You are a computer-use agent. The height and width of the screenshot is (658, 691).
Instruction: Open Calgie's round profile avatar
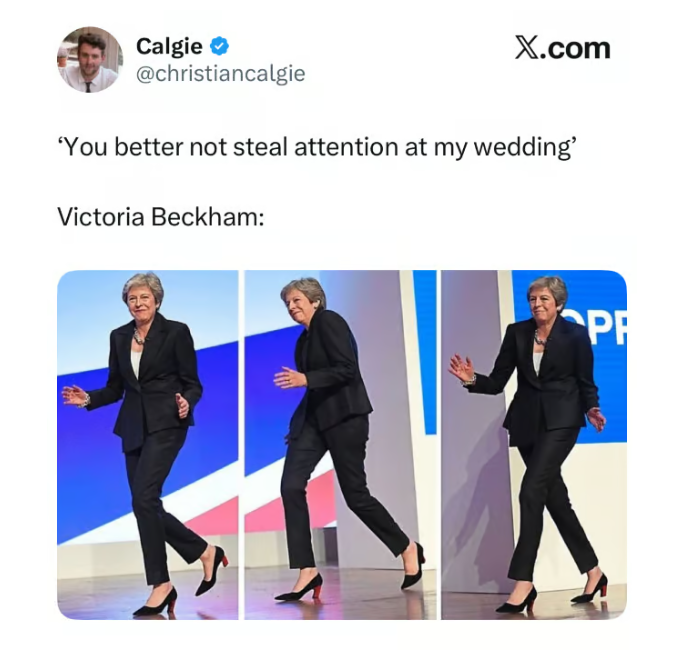click(x=90, y=59)
